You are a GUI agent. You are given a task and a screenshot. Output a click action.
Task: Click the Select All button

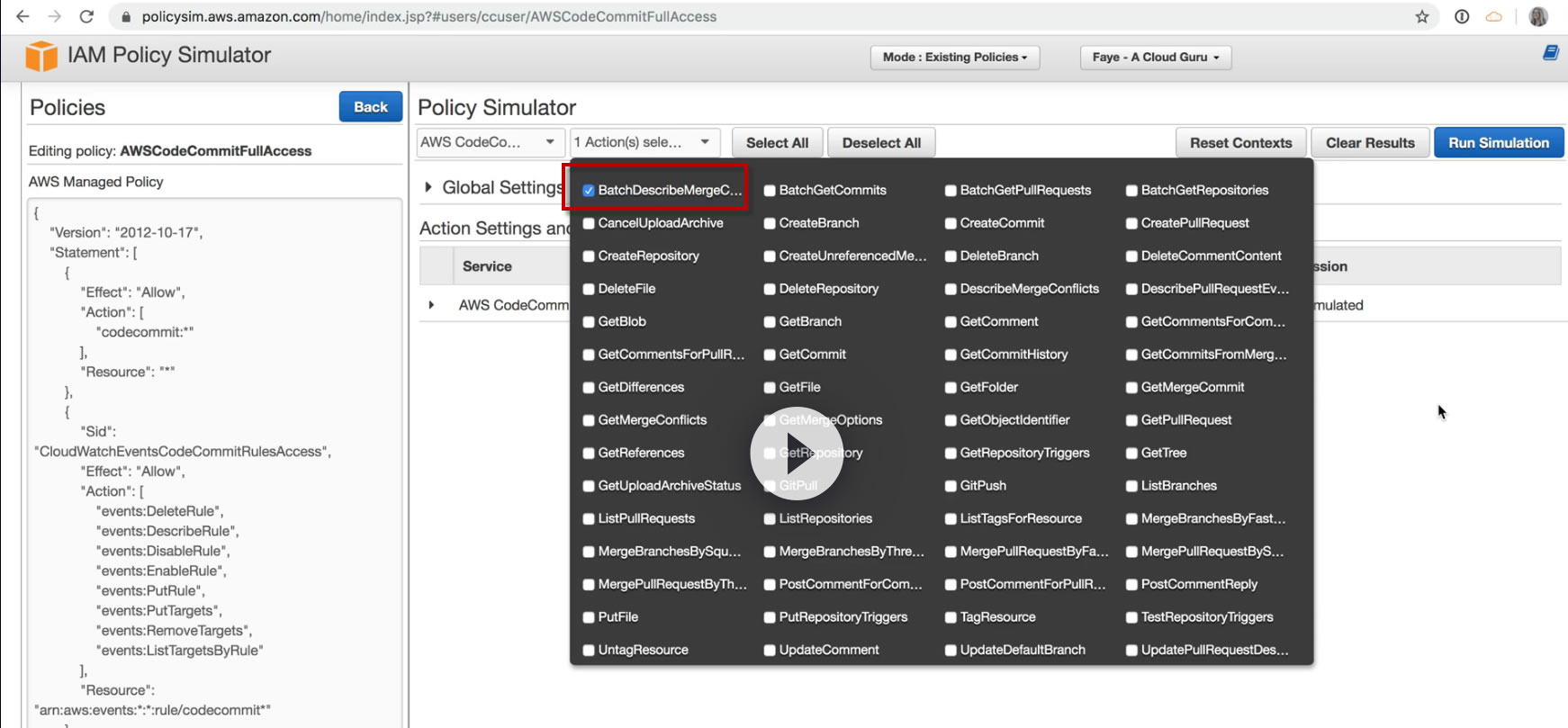pos(778,143)
